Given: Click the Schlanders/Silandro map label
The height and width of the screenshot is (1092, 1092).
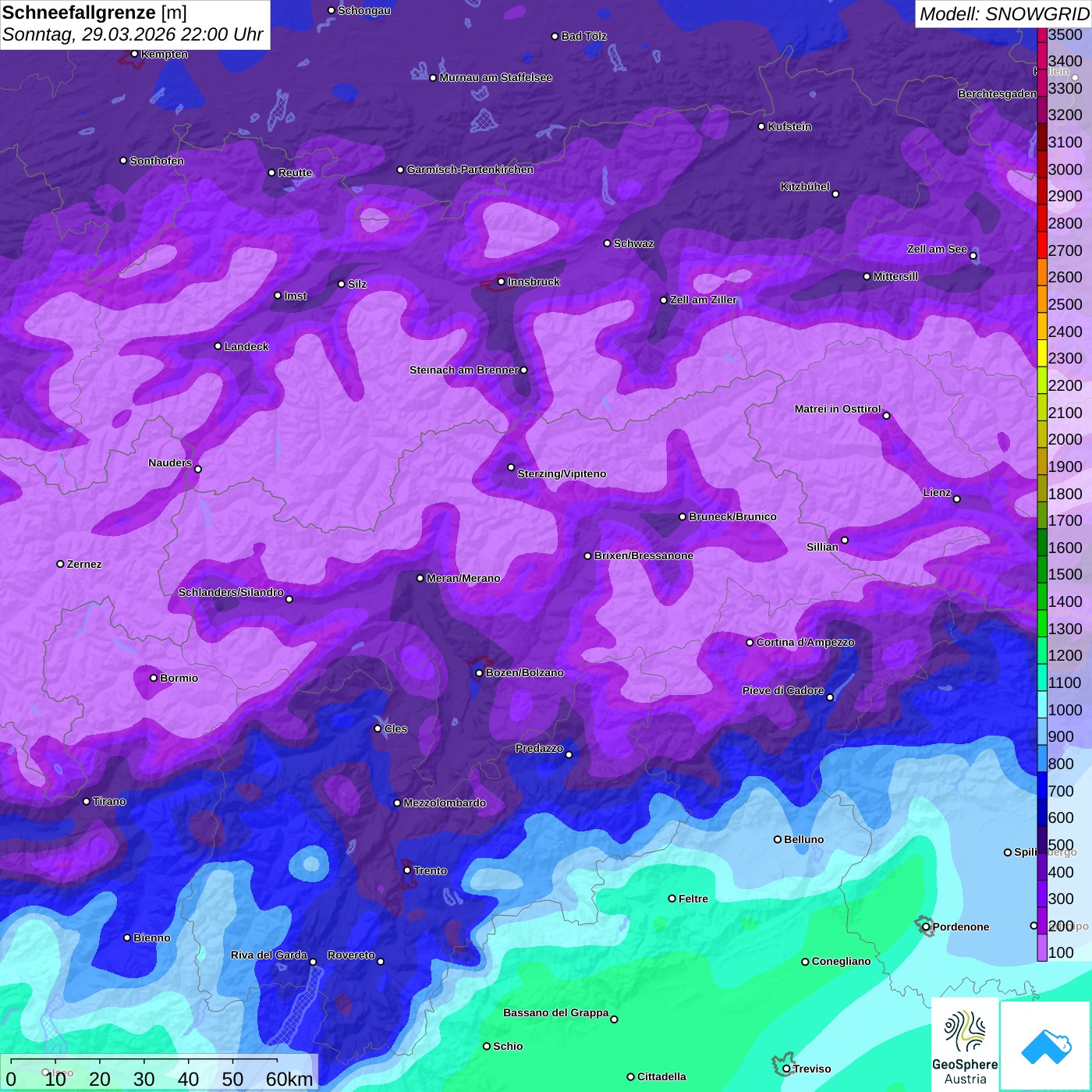Looking at the screenshot, I should 231,592.
